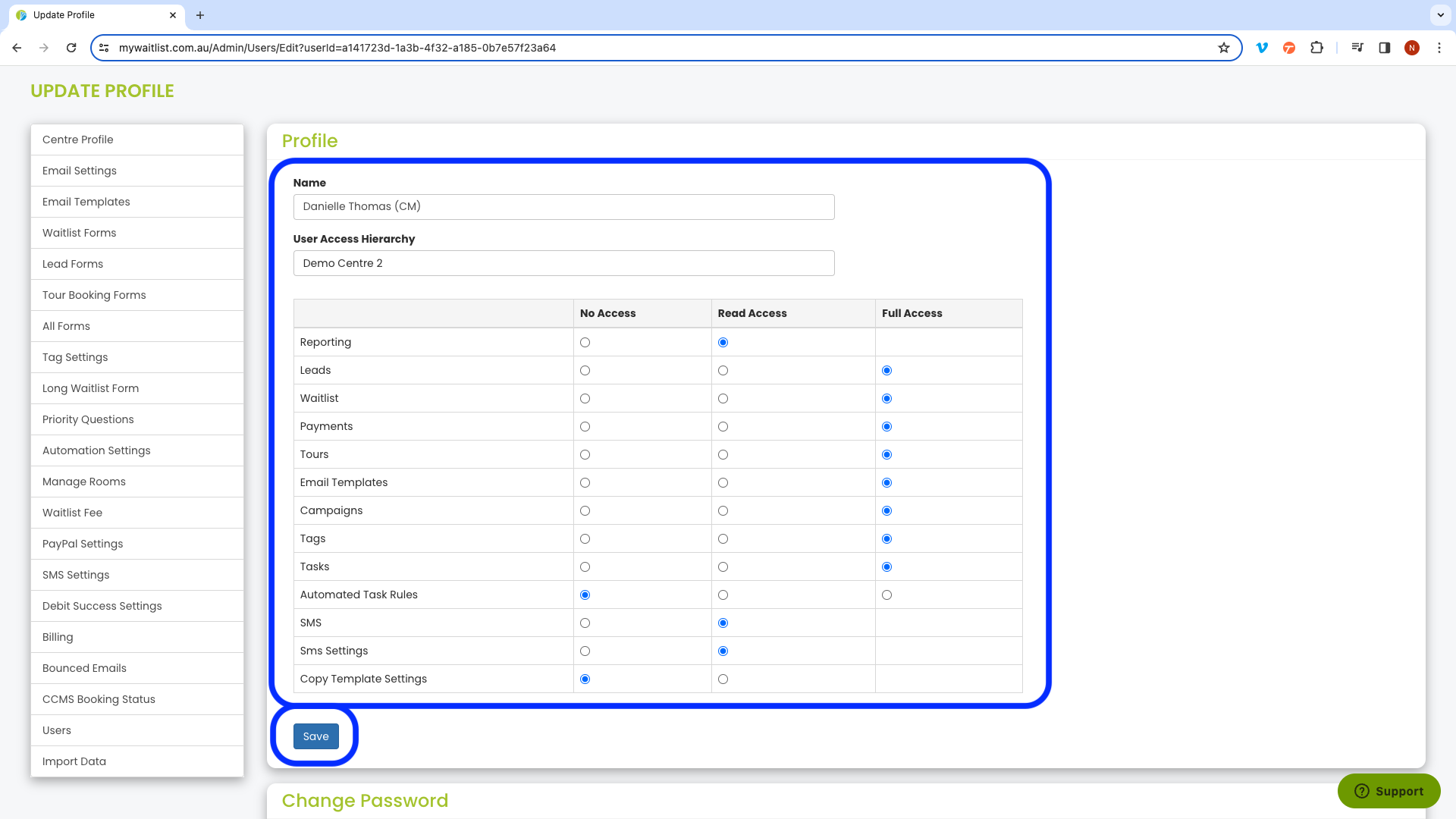The image size is (1456, 819).
Task: Reload the Update Profile page
Action: [x=71, y=48]
